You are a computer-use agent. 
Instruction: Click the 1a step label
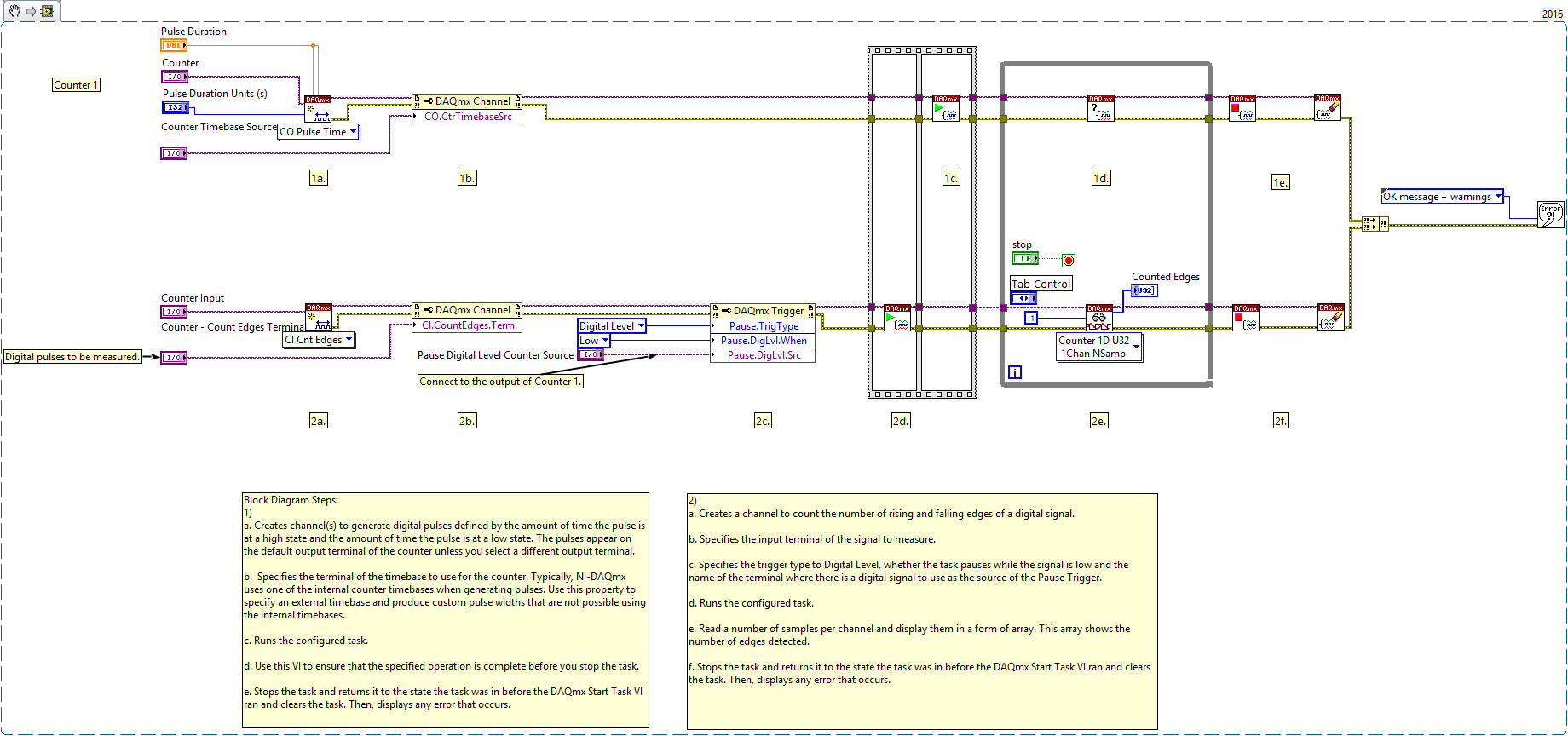click(x=318, y=178)
